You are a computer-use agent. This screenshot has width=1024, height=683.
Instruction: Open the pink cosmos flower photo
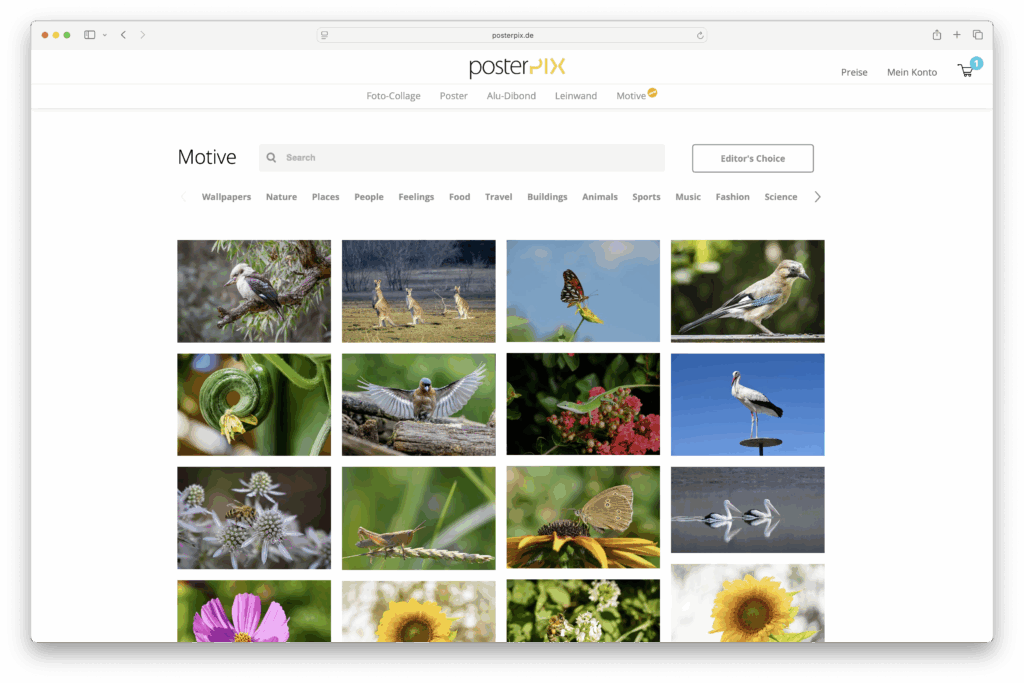[254, 611]
